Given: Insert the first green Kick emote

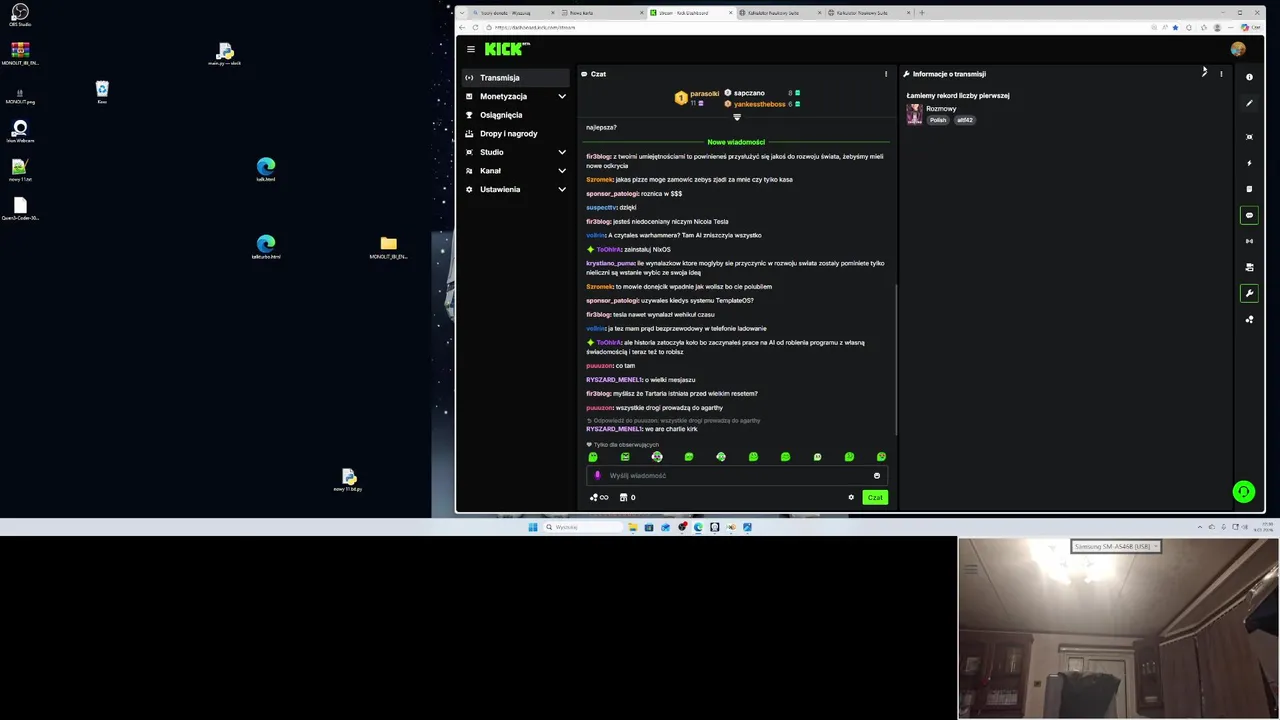Looking at the screenshot, I should [593, 457].
